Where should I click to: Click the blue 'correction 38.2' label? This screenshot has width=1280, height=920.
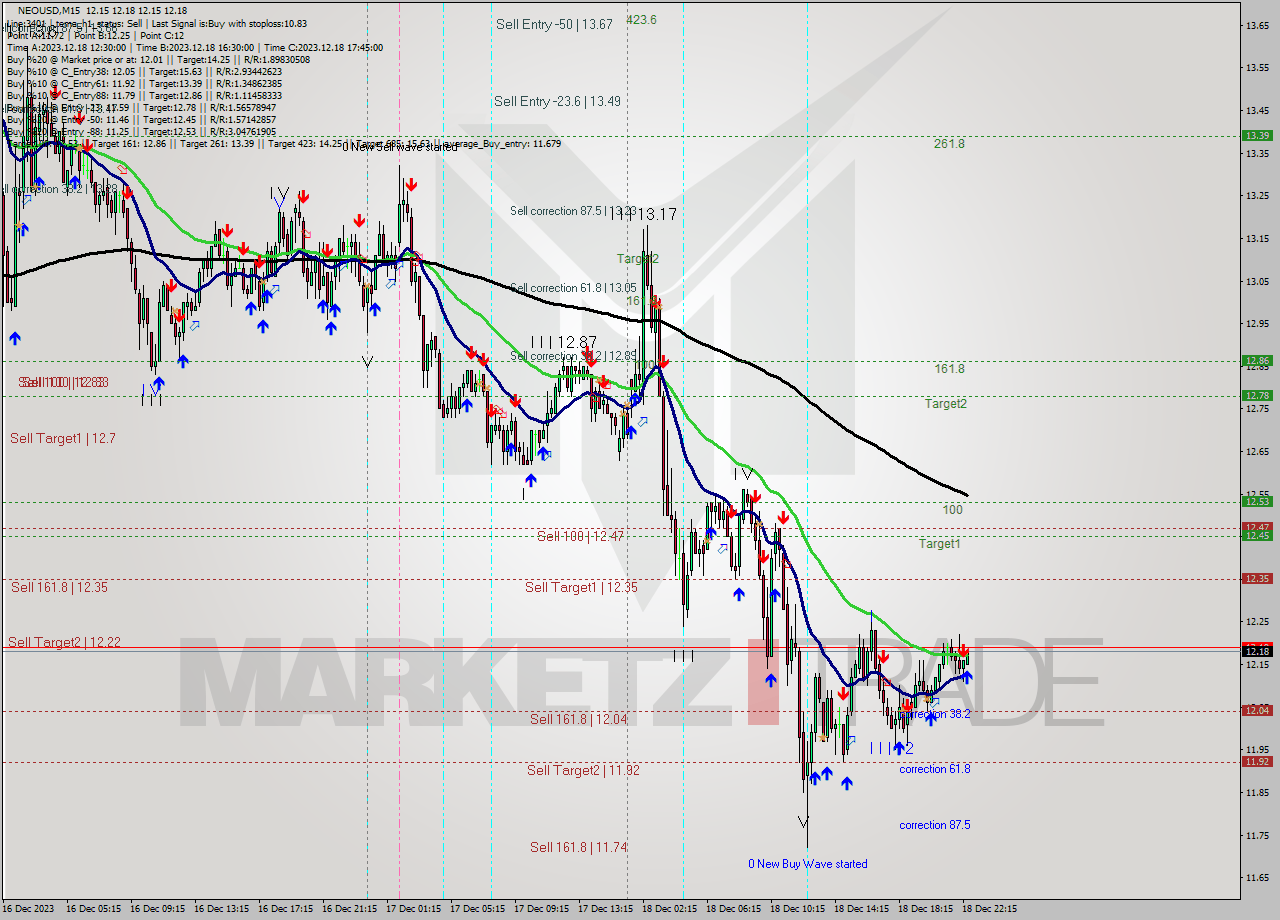[937, 714]
